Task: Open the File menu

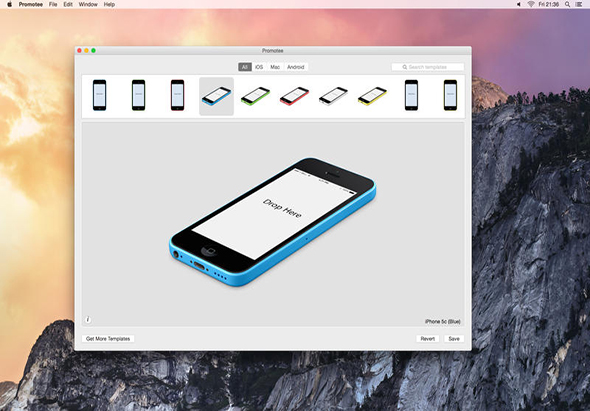Action: point(53,5)
